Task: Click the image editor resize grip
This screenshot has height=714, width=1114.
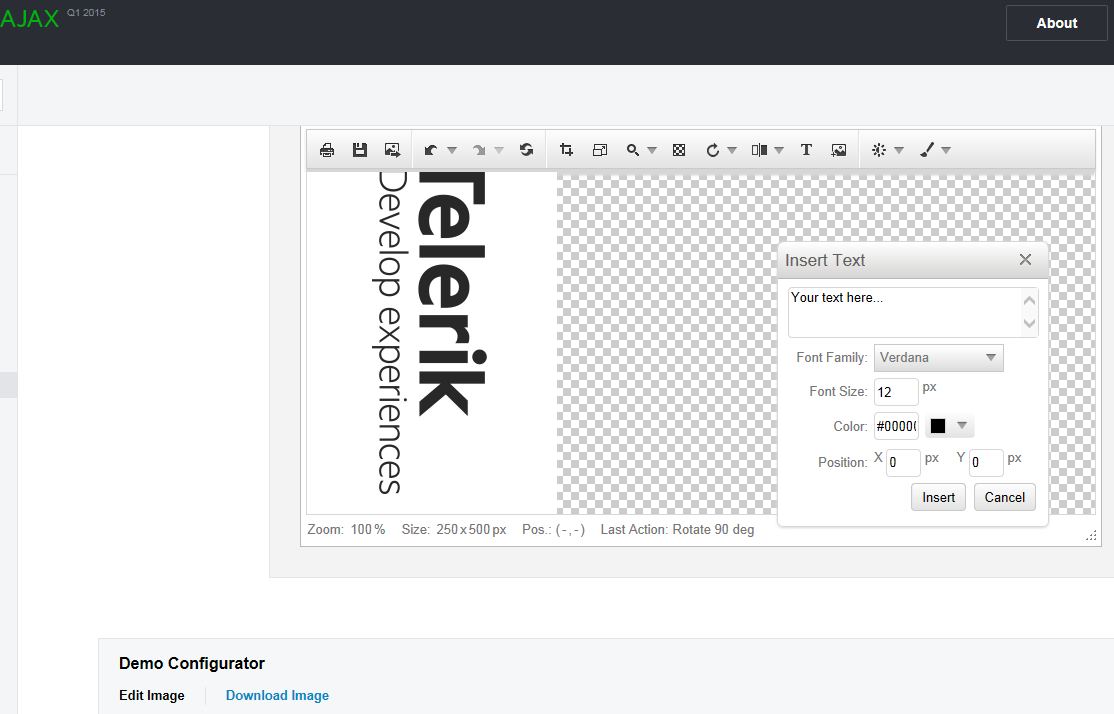Action: tap(1091, 536)
